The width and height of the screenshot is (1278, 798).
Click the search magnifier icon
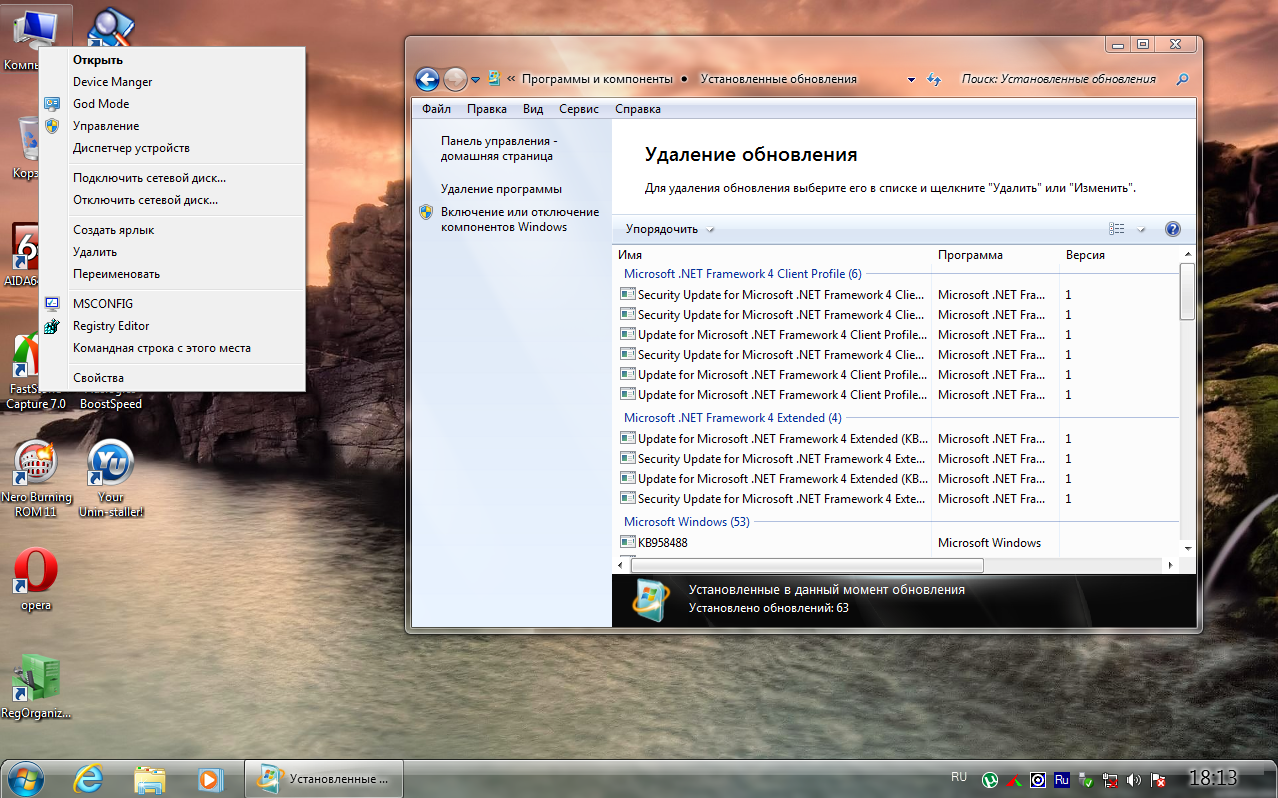(1182, 79)
